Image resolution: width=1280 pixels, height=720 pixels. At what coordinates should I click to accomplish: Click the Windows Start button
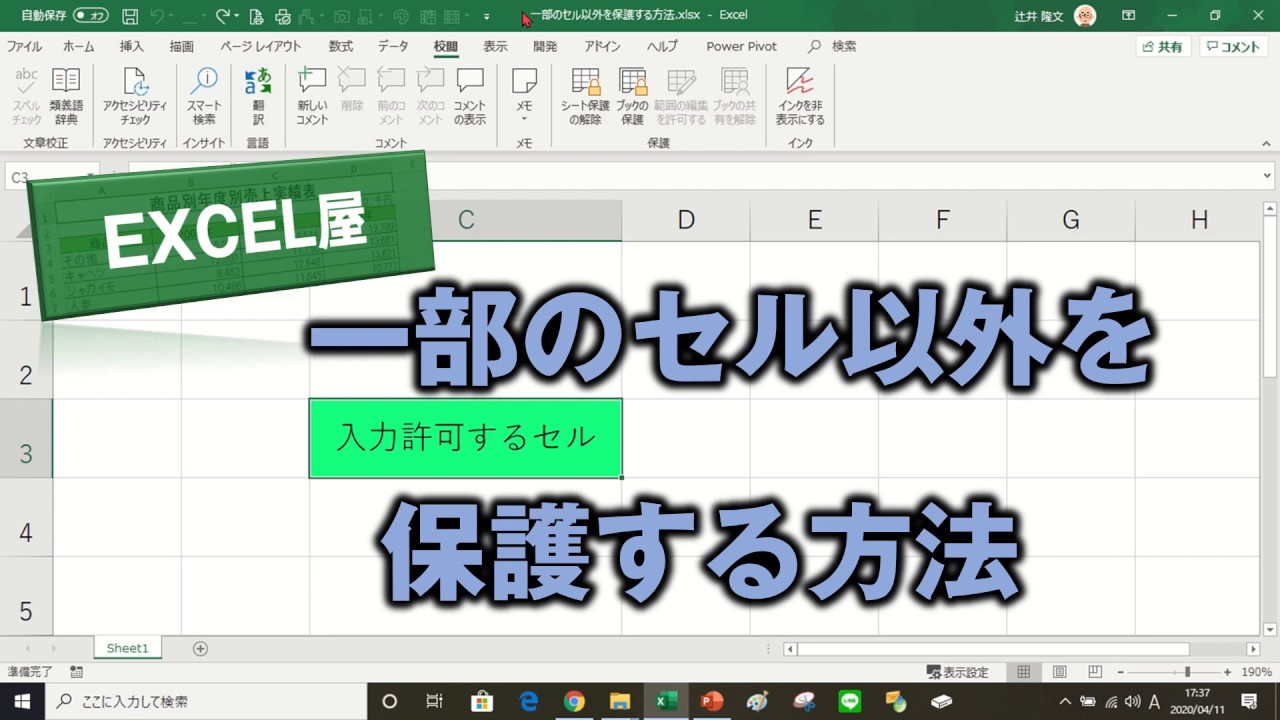[x=22, y=701]
